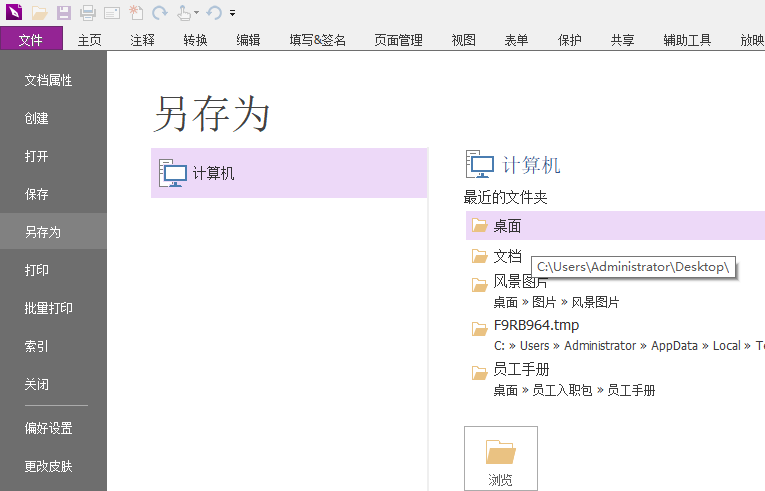Click the open folder icon in quick toolbar
The width and height of the screenshot is (765, 491).
click(x=40, y=13)
